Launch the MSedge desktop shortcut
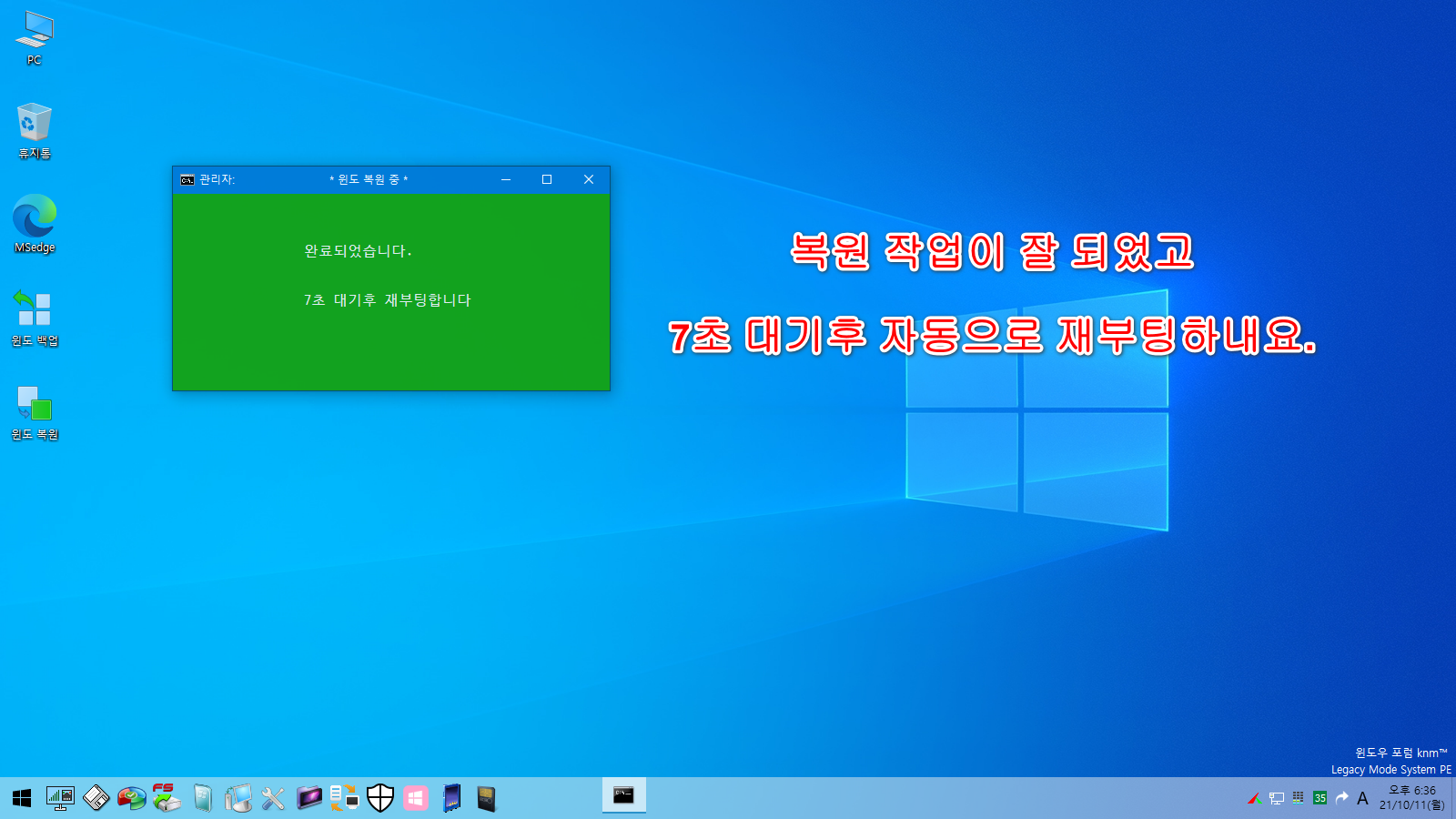This screenshot has height=819, width=1456. tap(35, 224)
